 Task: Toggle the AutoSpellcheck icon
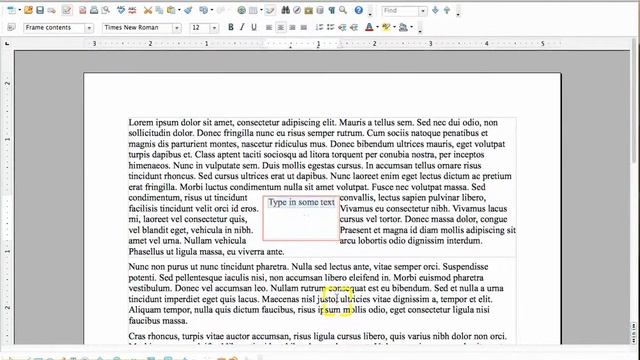132,10
